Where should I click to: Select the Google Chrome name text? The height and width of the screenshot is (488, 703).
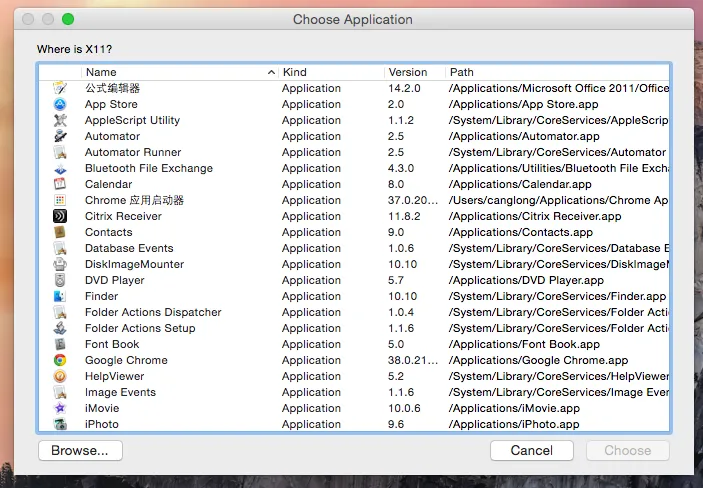(126, 360)
